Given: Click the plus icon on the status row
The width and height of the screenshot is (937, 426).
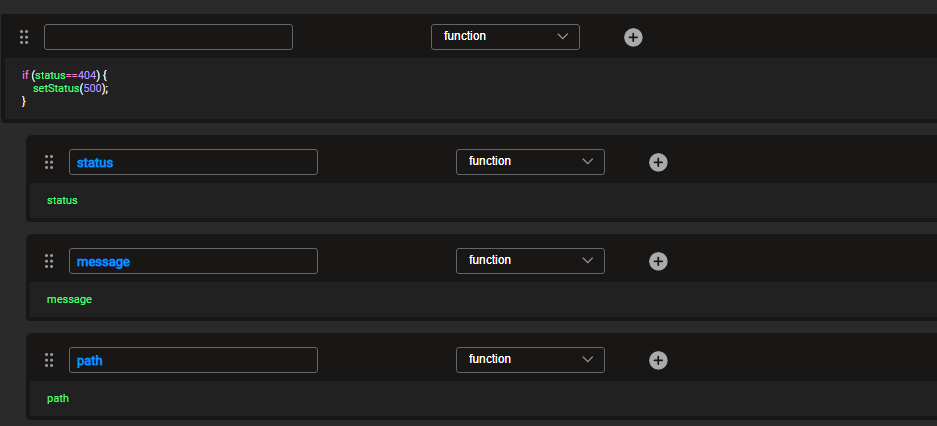Looking at the screenshot, I should (x=658, y=162).
